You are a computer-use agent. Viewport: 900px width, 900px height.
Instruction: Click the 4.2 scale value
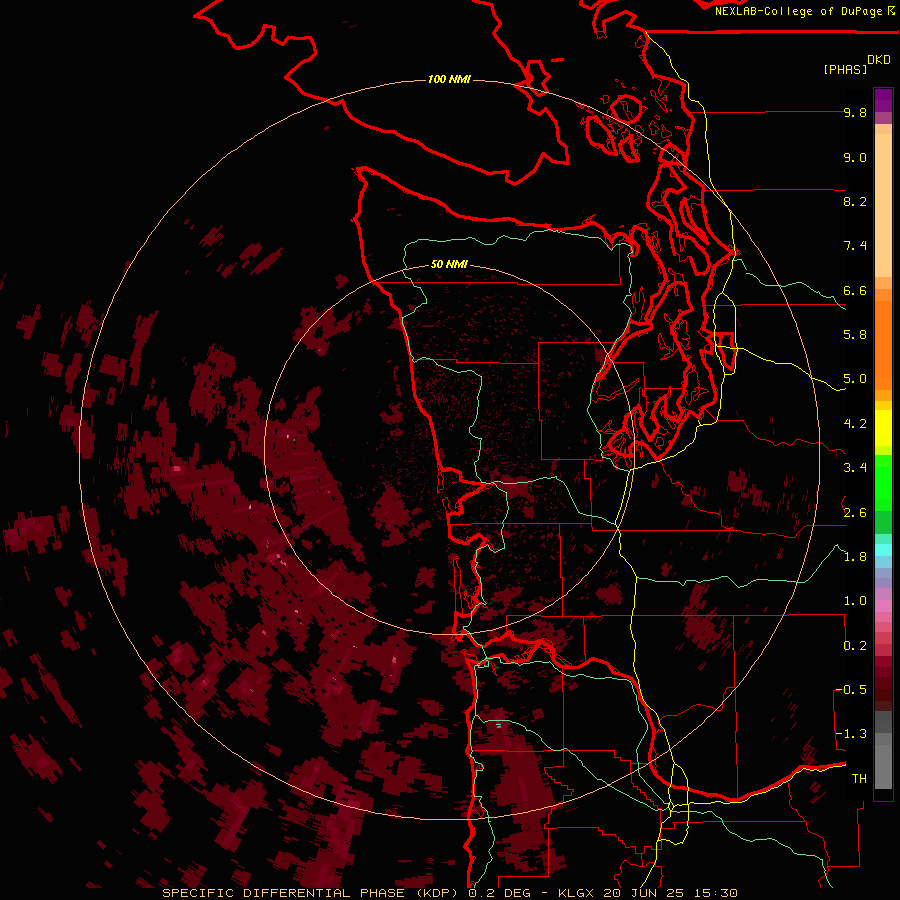(855, 424)
